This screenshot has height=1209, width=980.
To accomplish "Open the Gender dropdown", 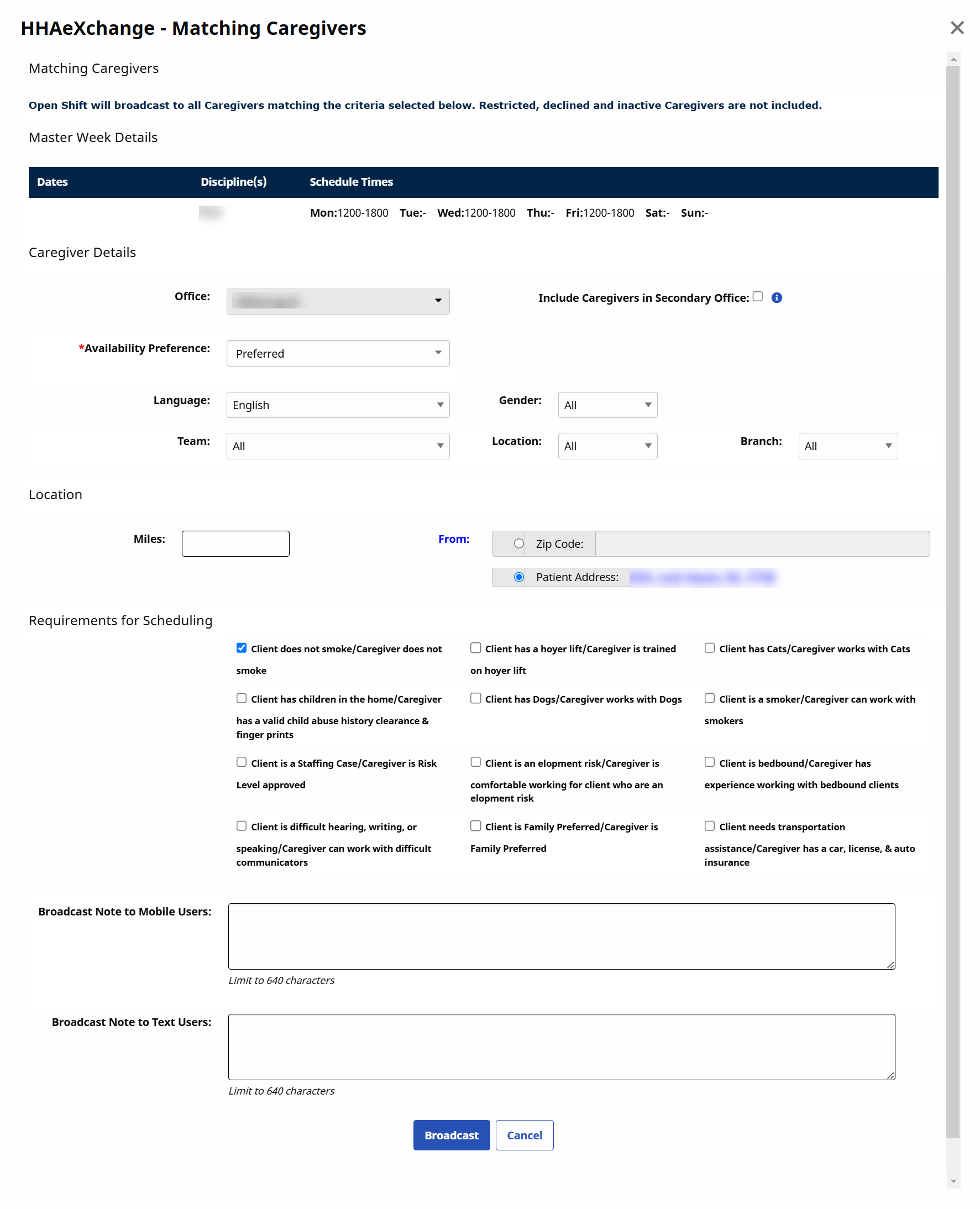I will pos(607,405).
